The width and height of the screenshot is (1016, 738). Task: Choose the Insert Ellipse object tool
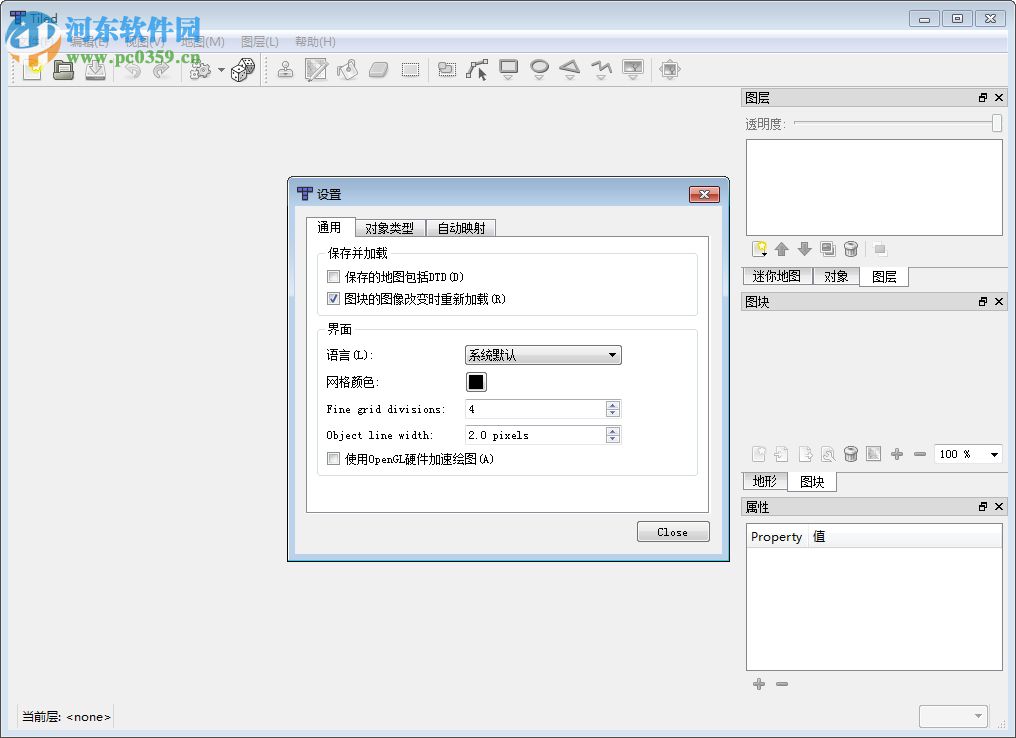point(540,67)
